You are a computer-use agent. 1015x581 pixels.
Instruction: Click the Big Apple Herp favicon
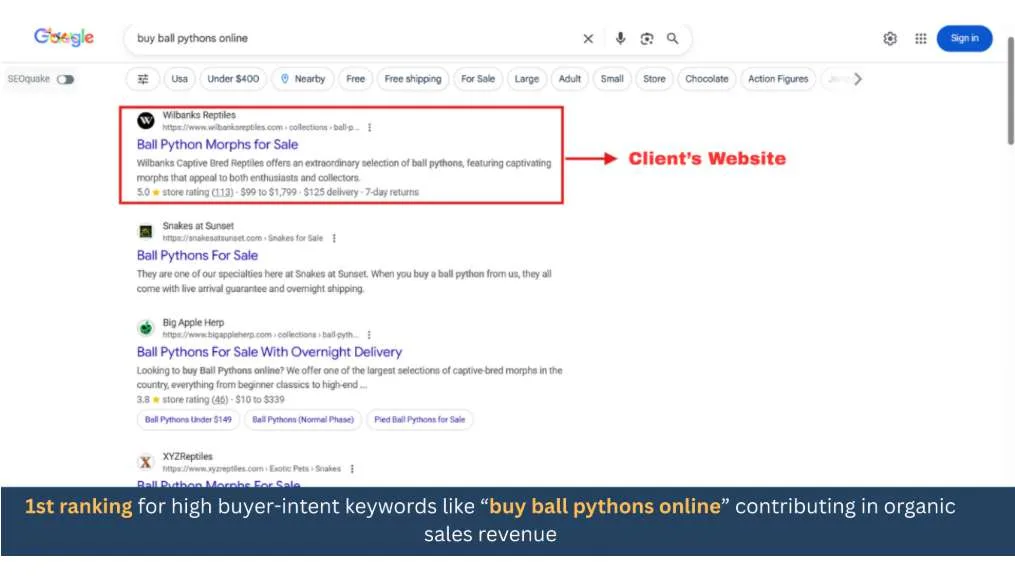[146, 328]
